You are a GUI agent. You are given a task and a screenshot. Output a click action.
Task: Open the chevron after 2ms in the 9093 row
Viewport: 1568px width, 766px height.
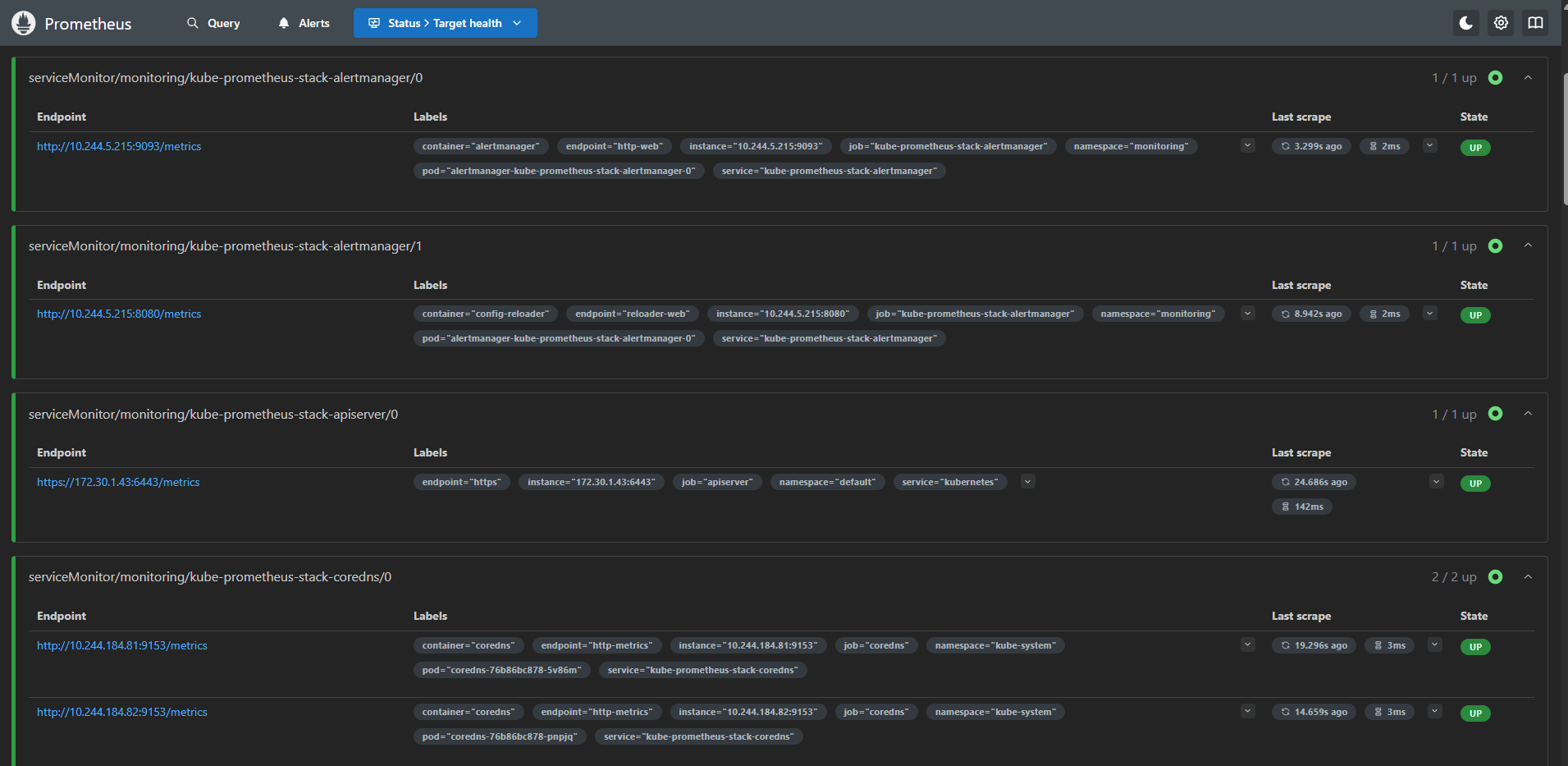(x=1430, y=146)
